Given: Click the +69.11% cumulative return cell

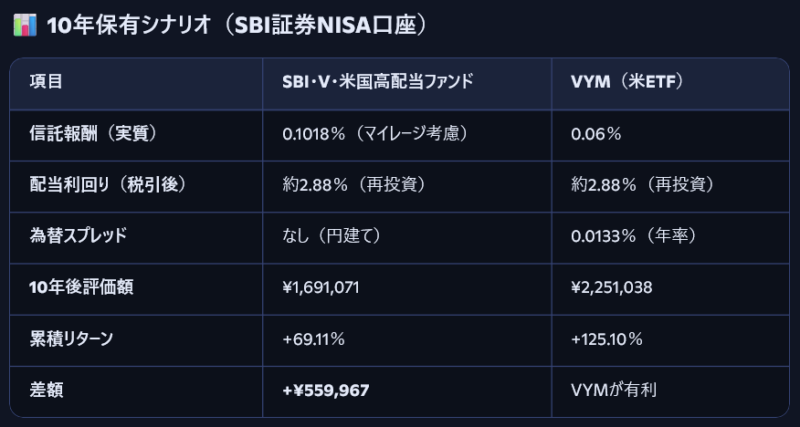Looking at the screenshot, I should click(314, 339).
